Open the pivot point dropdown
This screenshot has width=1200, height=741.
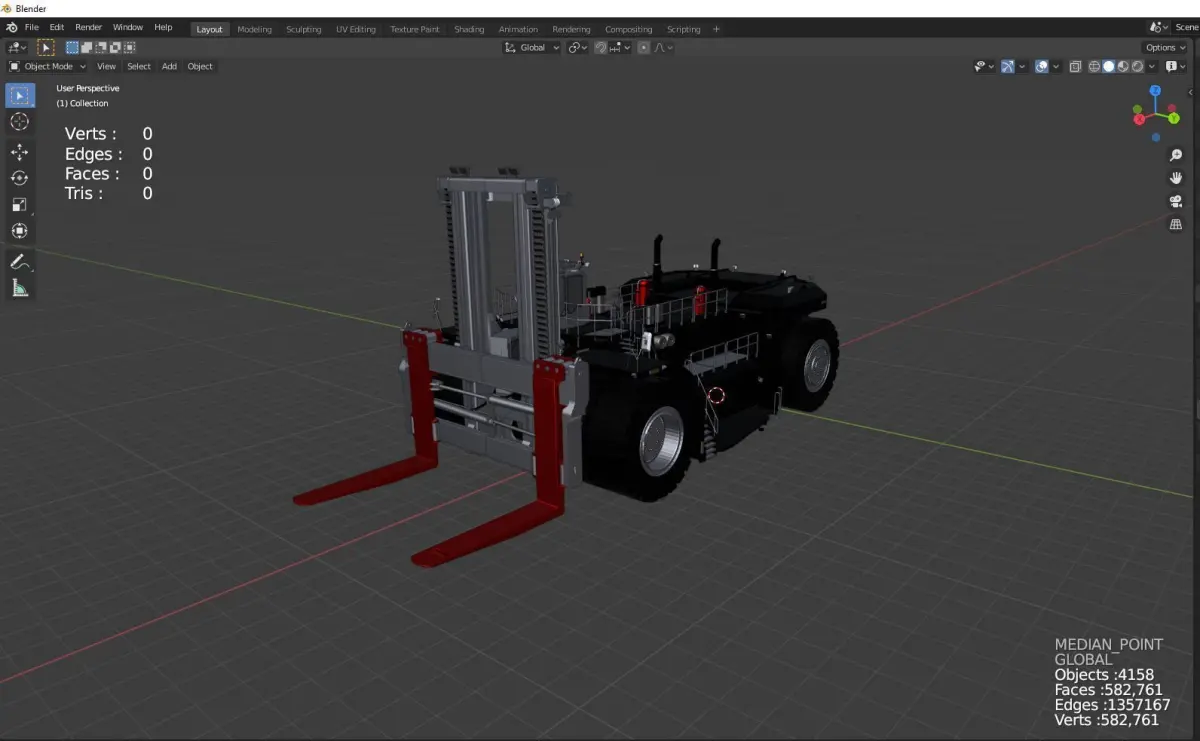[x=578, y=47]
